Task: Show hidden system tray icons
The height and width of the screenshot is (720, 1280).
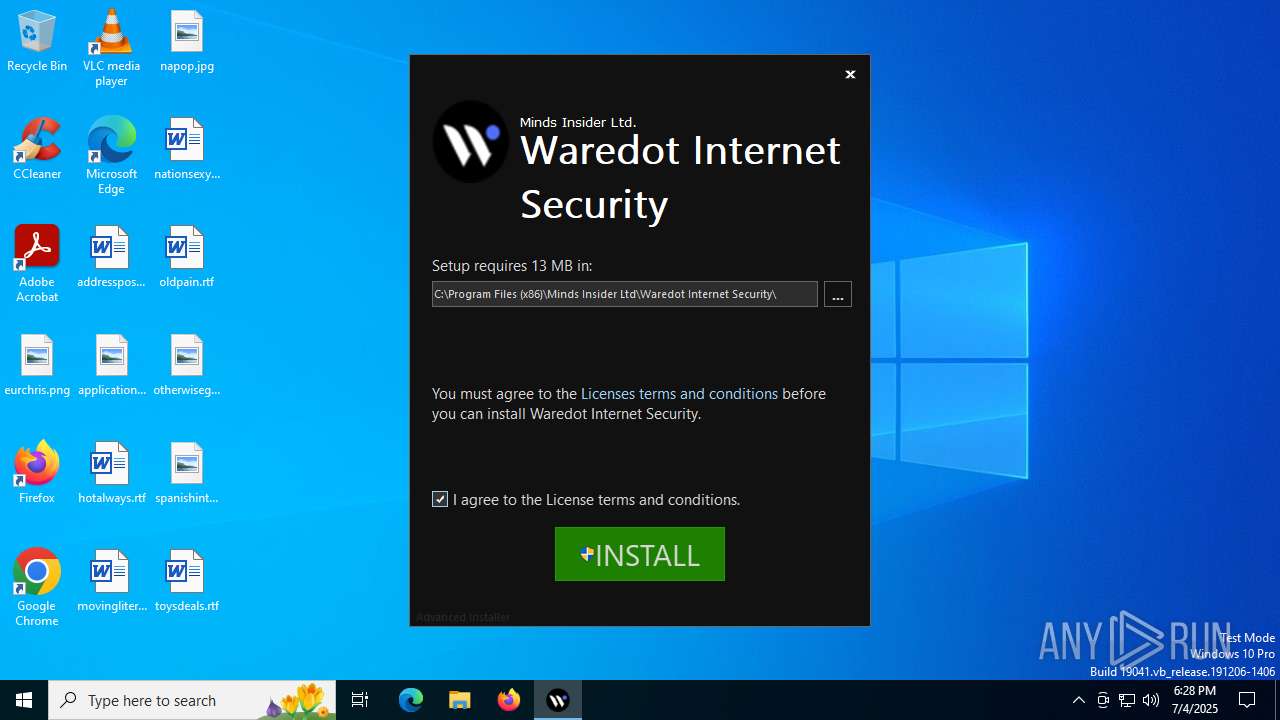Action: coord(1078,700)
